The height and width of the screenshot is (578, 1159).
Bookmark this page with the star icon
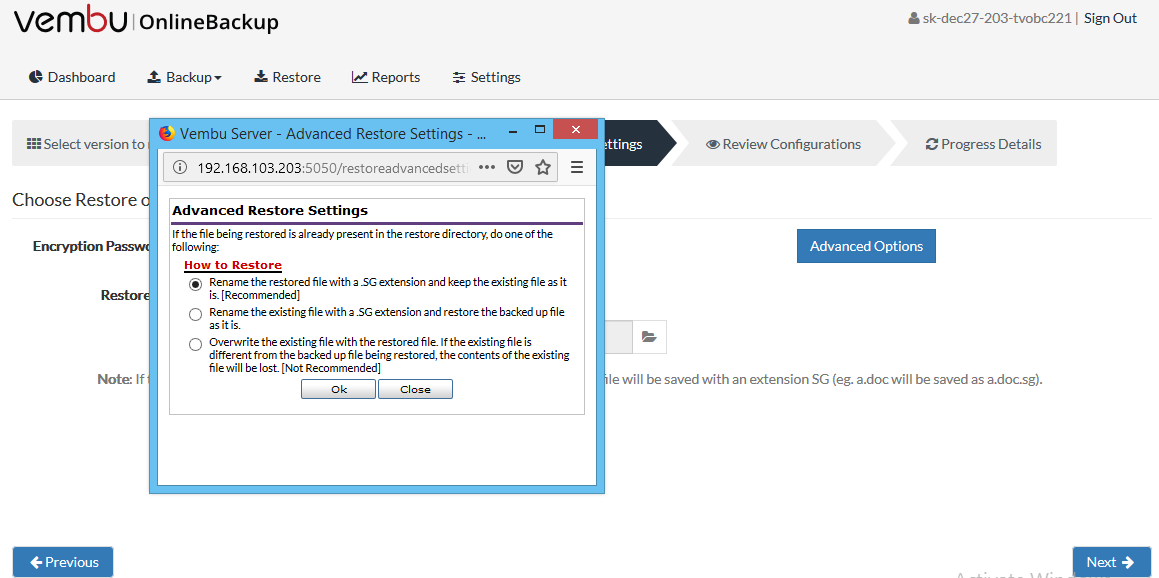point(543,167)
